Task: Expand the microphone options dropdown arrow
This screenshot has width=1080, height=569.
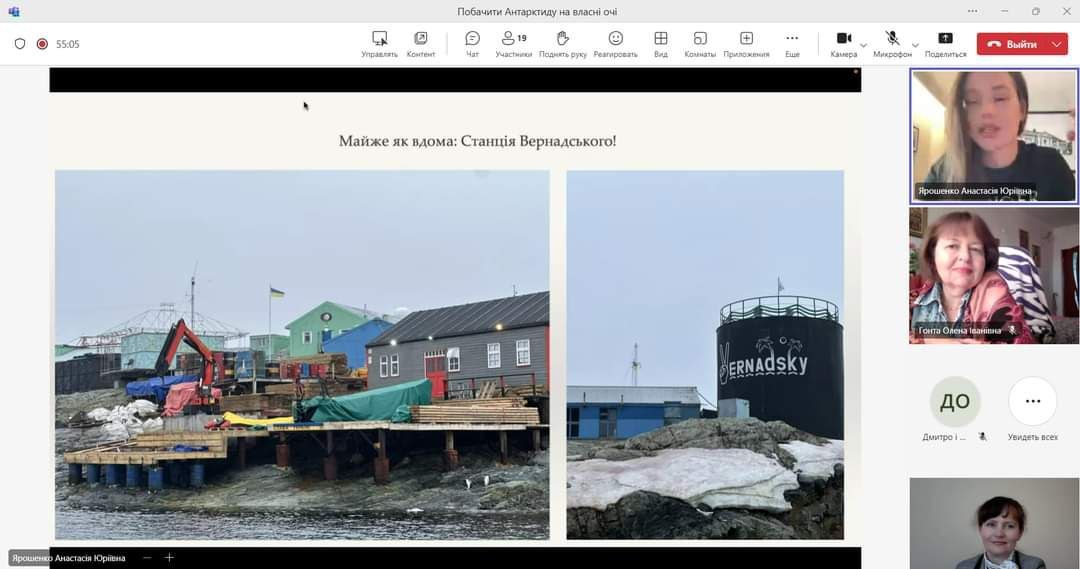Action: [915, 45]
